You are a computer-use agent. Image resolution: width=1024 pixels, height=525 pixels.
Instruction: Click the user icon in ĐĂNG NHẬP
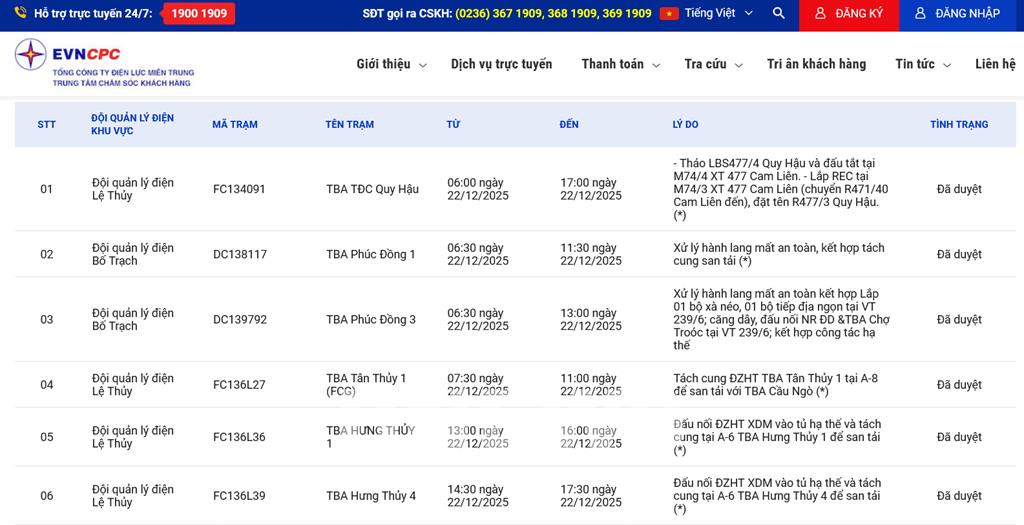click(x=920, y=14)
